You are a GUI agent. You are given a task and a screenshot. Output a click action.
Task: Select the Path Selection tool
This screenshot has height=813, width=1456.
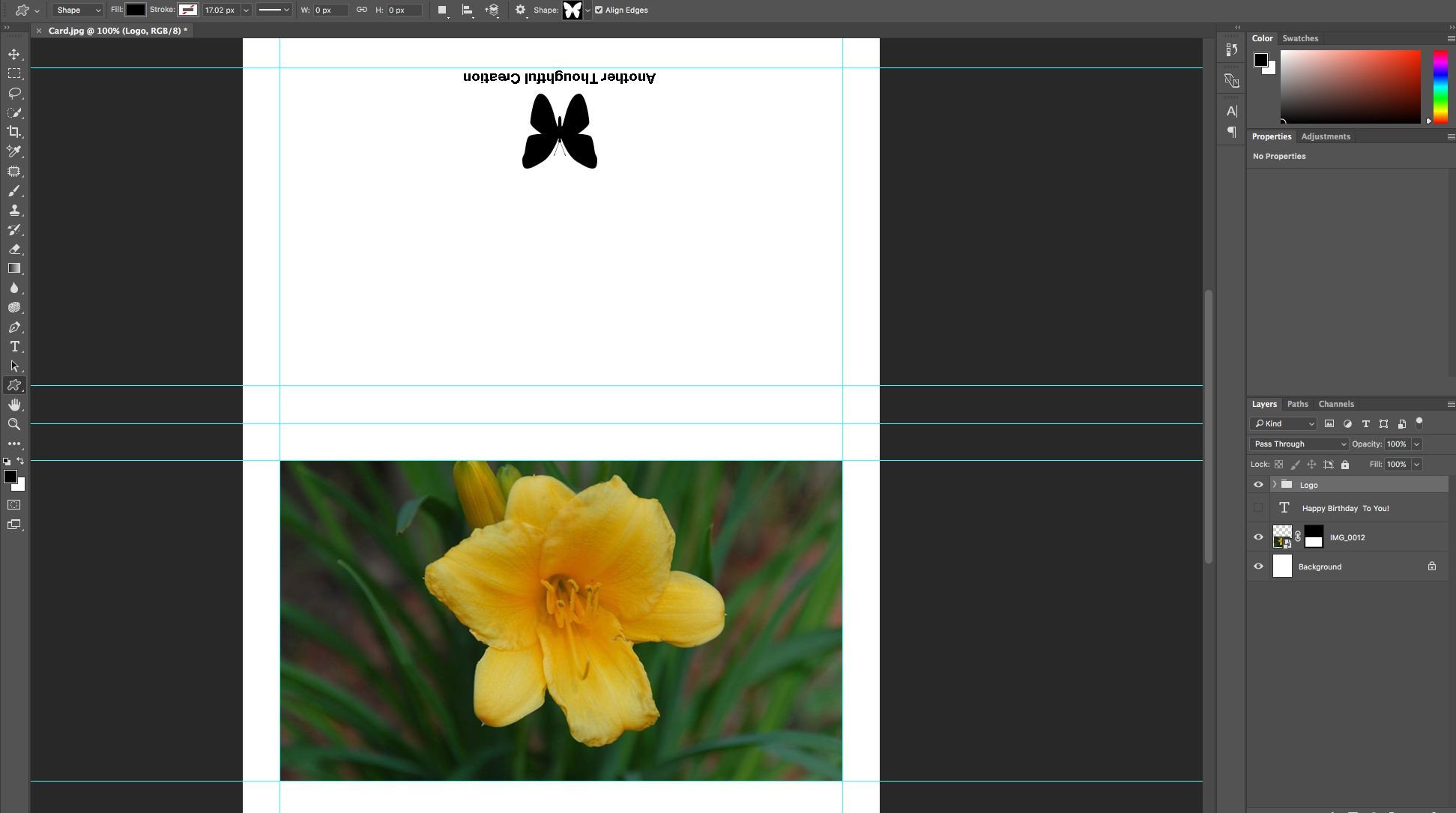click(14, 366)
